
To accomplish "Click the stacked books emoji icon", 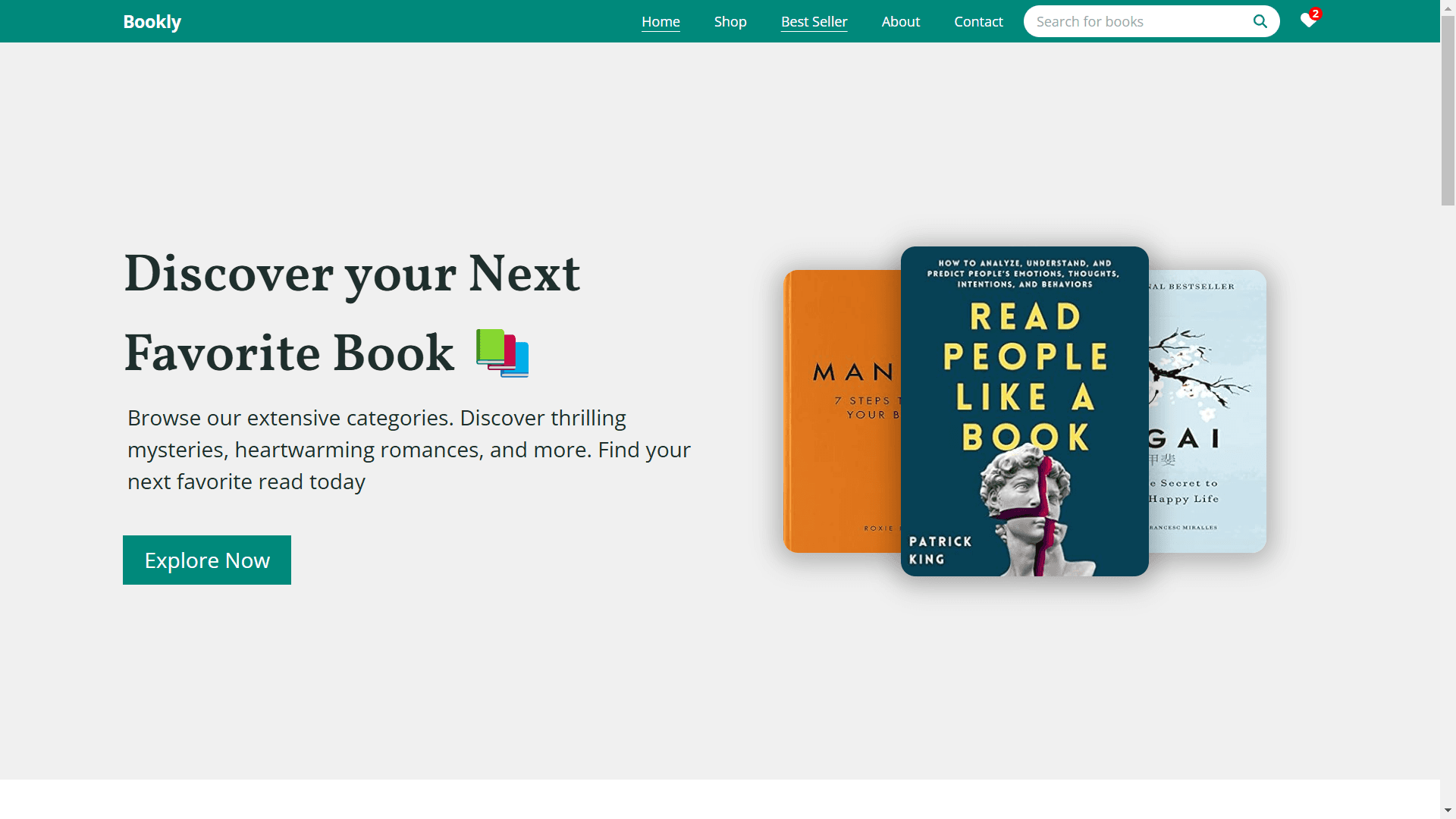I will (x=502, y=353).
